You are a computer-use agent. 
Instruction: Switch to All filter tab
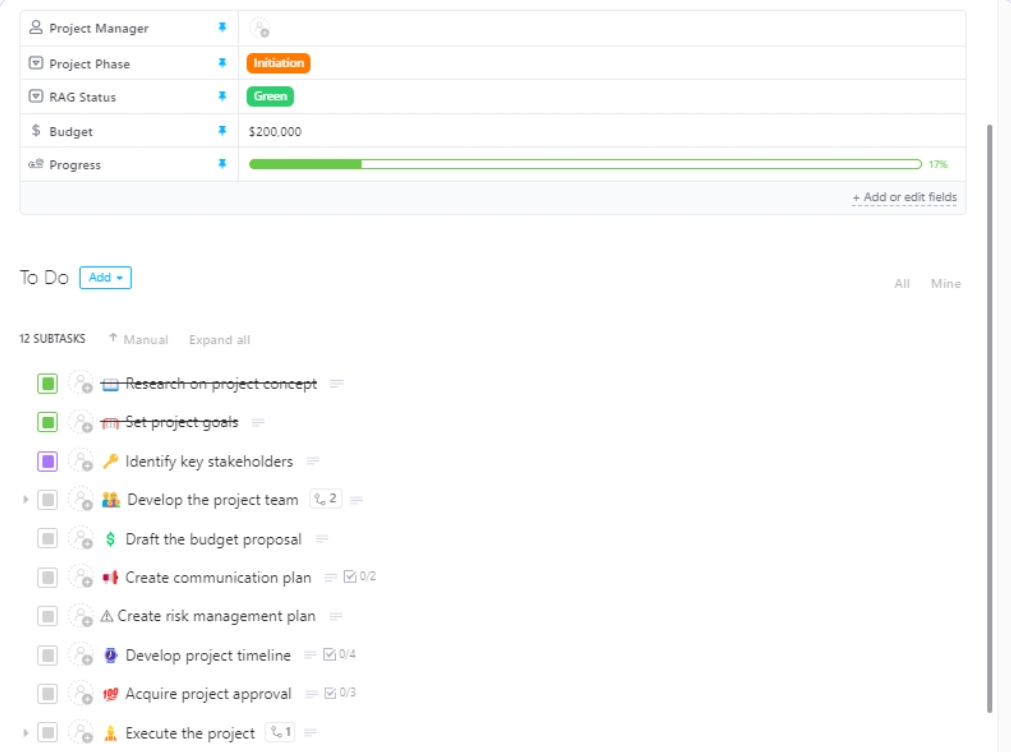coord(902,284)
